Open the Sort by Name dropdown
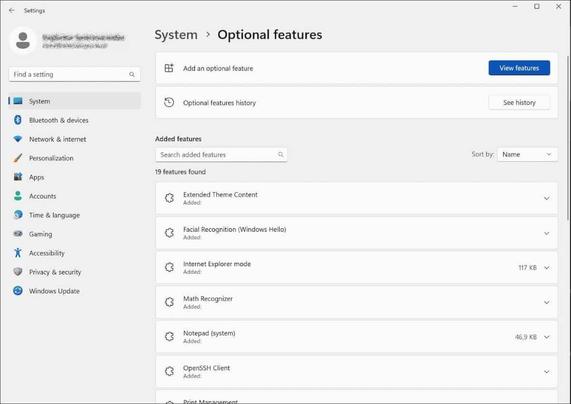The image size is (571, 404). tap(527, 154)
